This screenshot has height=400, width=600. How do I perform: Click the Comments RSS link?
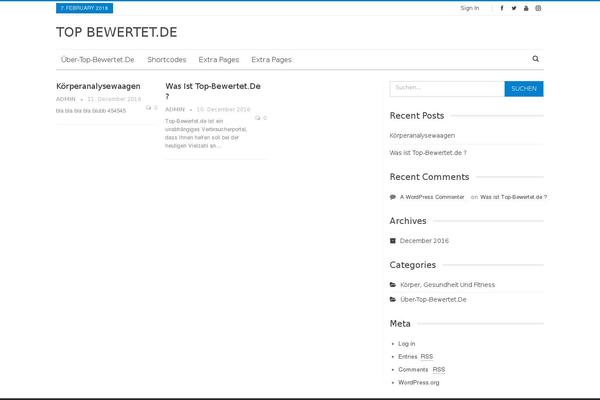coord(422,370)
